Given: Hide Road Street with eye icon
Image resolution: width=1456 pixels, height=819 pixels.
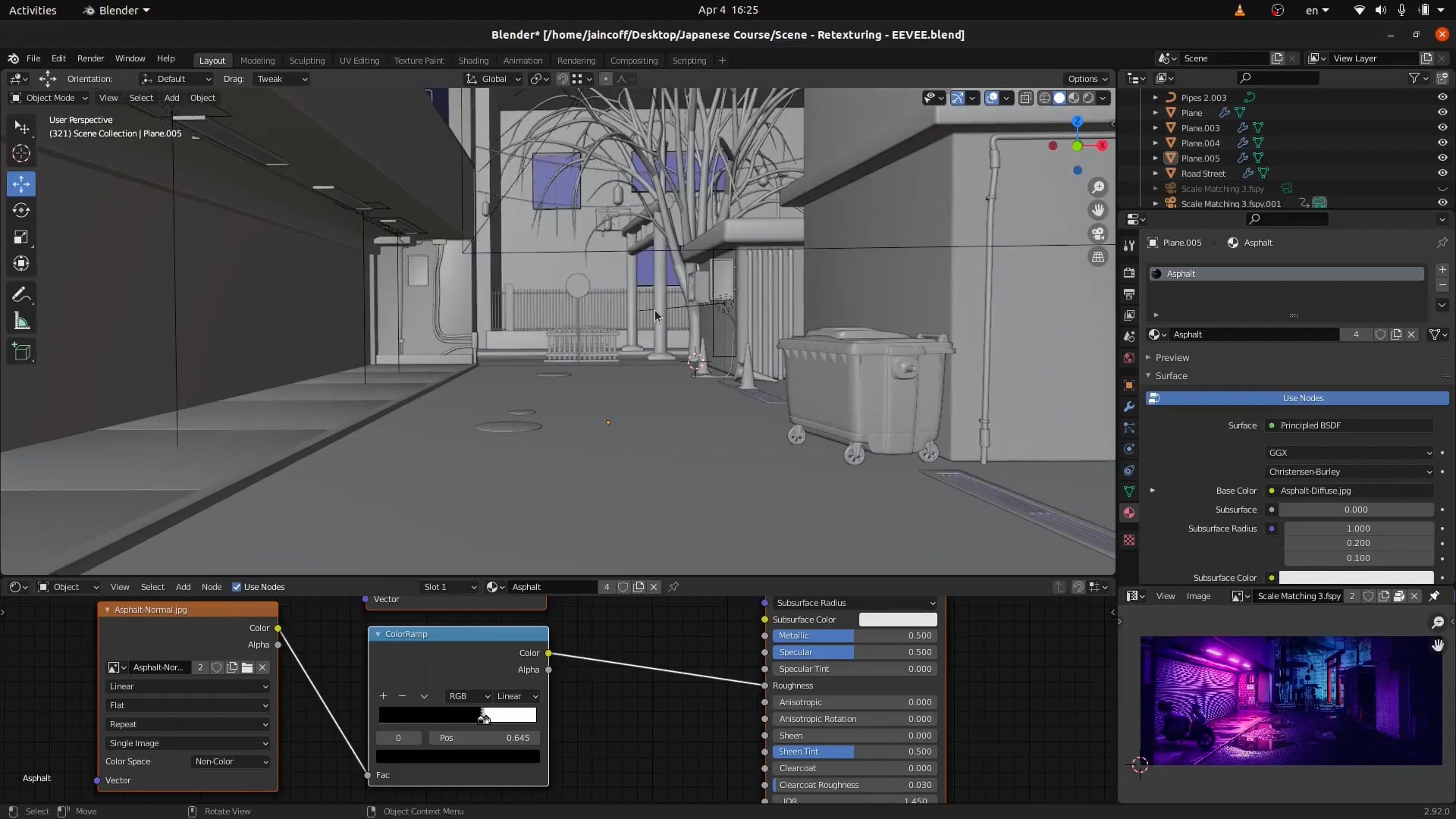Looking at the screenshot, I should point(1442,173).
